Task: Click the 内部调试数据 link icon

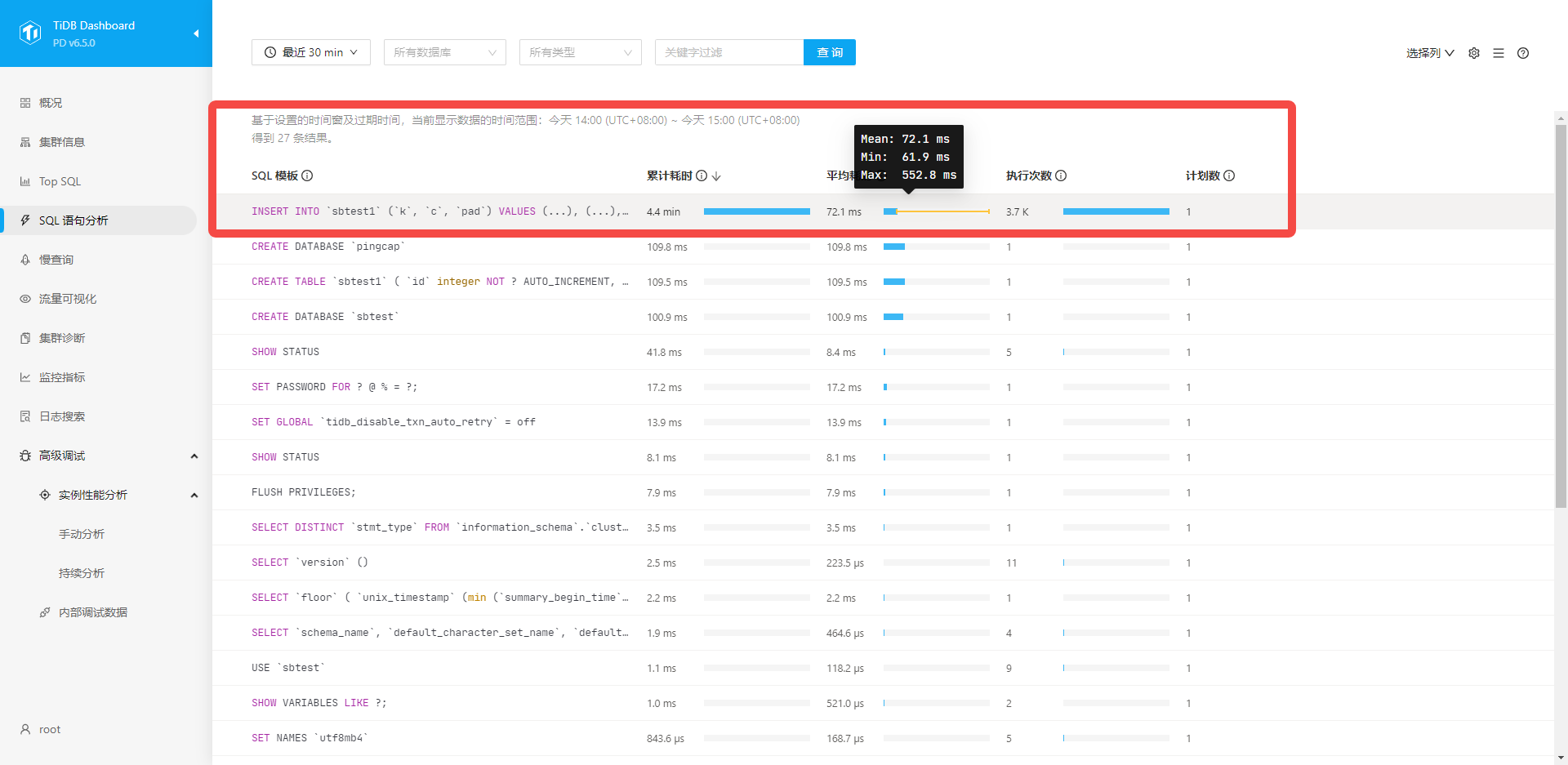Action: pyautogui.click(x=45, y=612)
